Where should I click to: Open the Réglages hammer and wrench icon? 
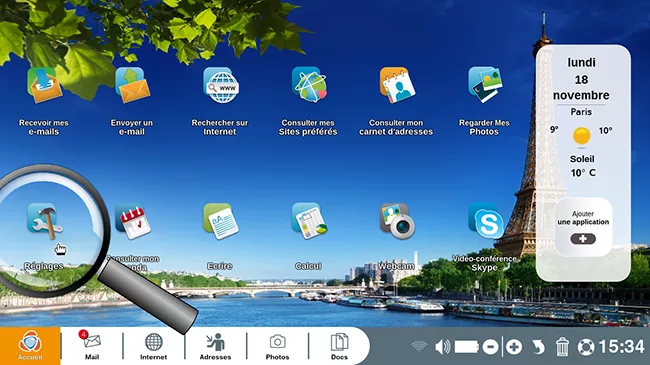point(45,221)
